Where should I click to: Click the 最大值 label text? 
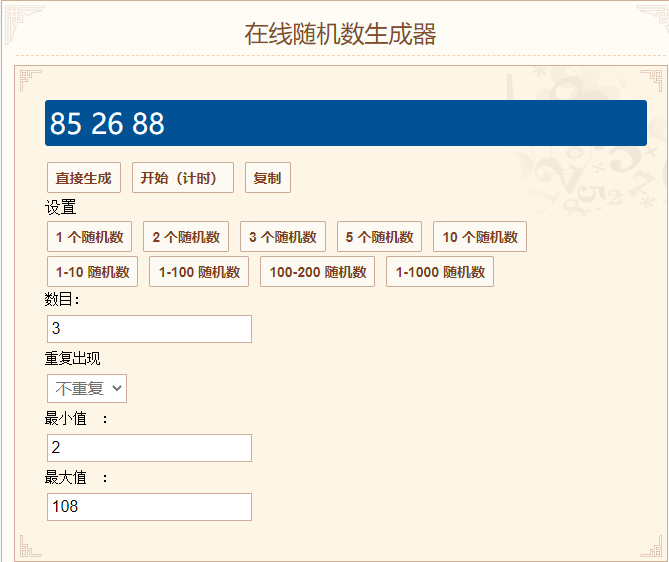click(x=66, y=478)
